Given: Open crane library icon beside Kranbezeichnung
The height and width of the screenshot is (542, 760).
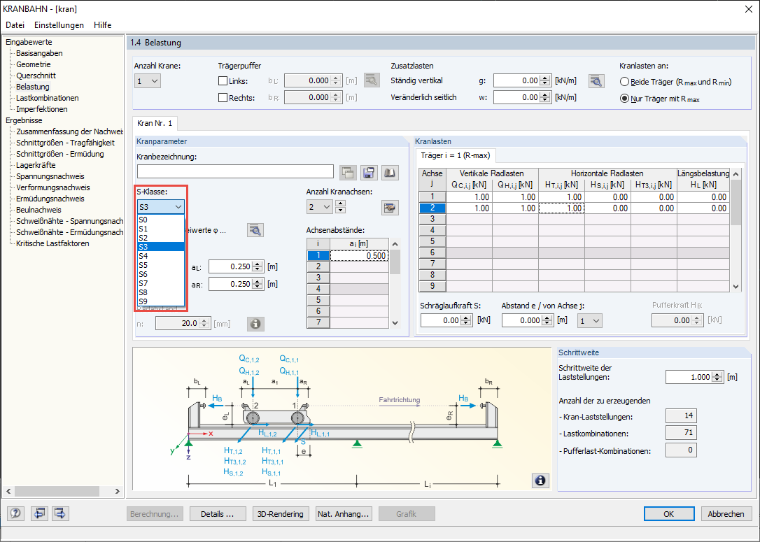Looking at the screenshot, I should click(x=348, y=172).
